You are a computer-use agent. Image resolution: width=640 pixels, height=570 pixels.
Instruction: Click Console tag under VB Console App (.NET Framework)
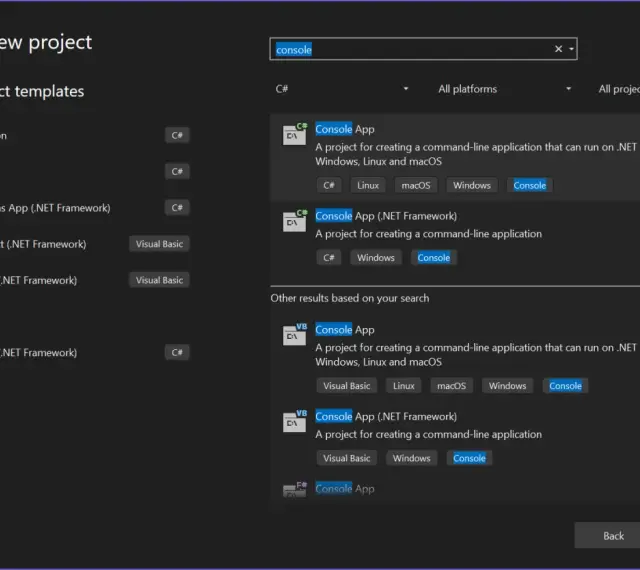[x=469, y=458]
